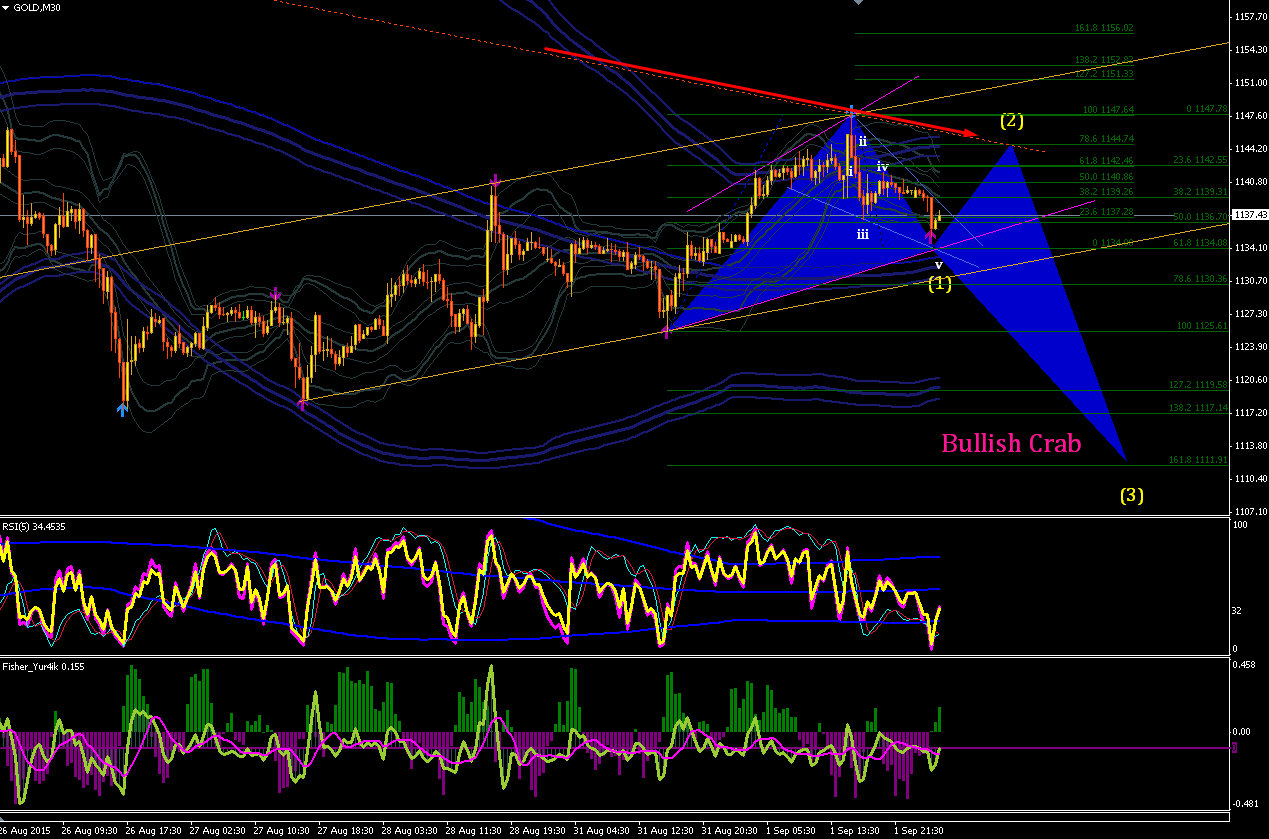Click the 1157.70 price scale label
The height and width of the screenshot is (839, 1269).
click(1252, 17)
